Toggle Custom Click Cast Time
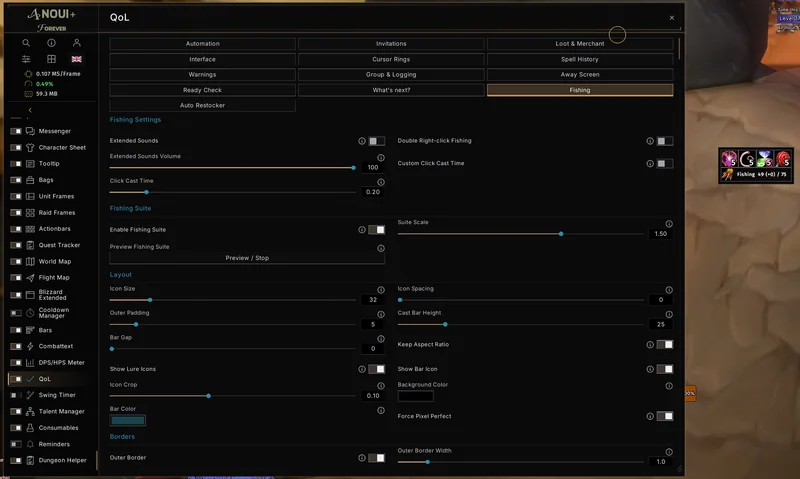800x479 pixels. [664, 164]
